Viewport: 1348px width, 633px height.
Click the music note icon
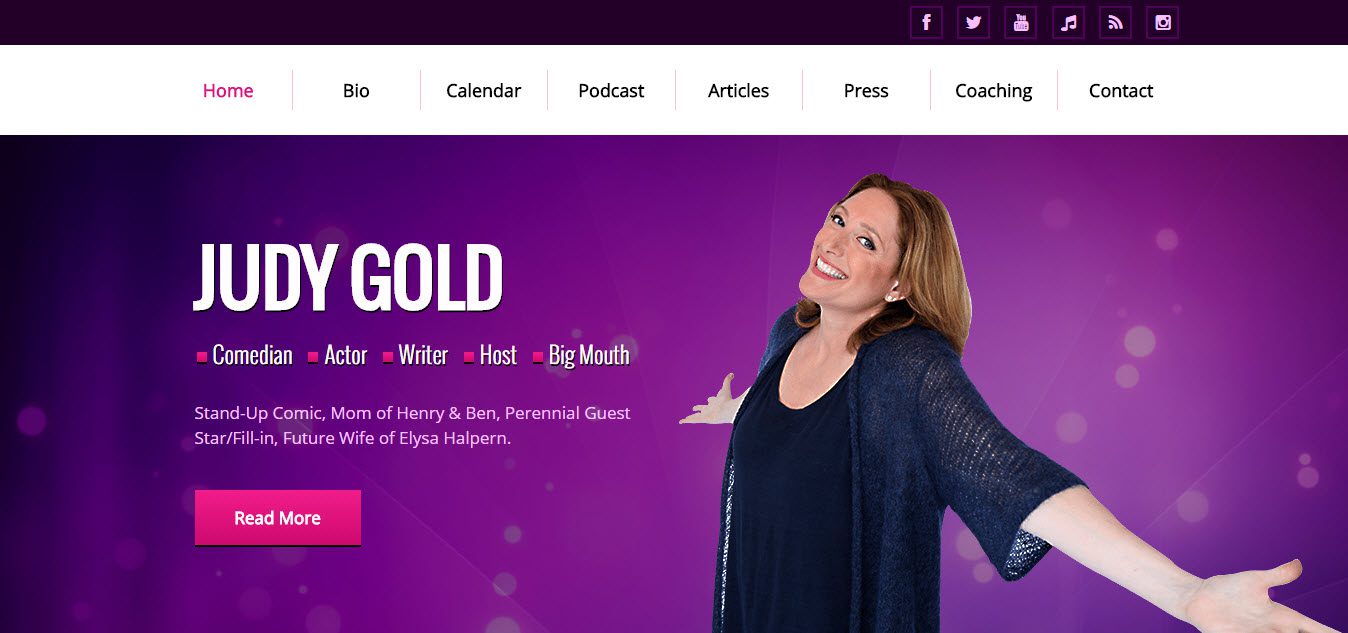point(1068,22)
